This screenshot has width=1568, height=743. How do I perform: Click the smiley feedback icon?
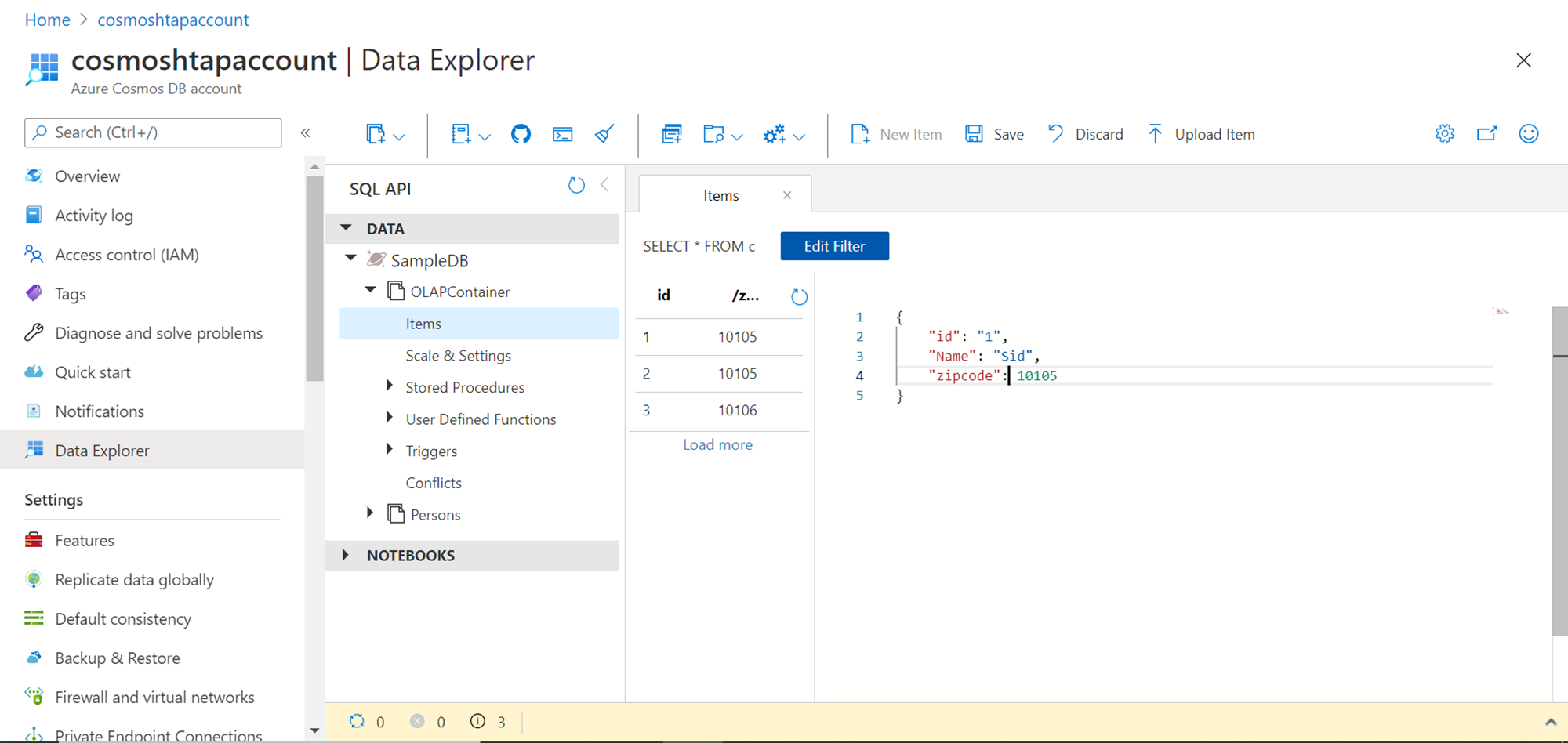pos(1528,134)
